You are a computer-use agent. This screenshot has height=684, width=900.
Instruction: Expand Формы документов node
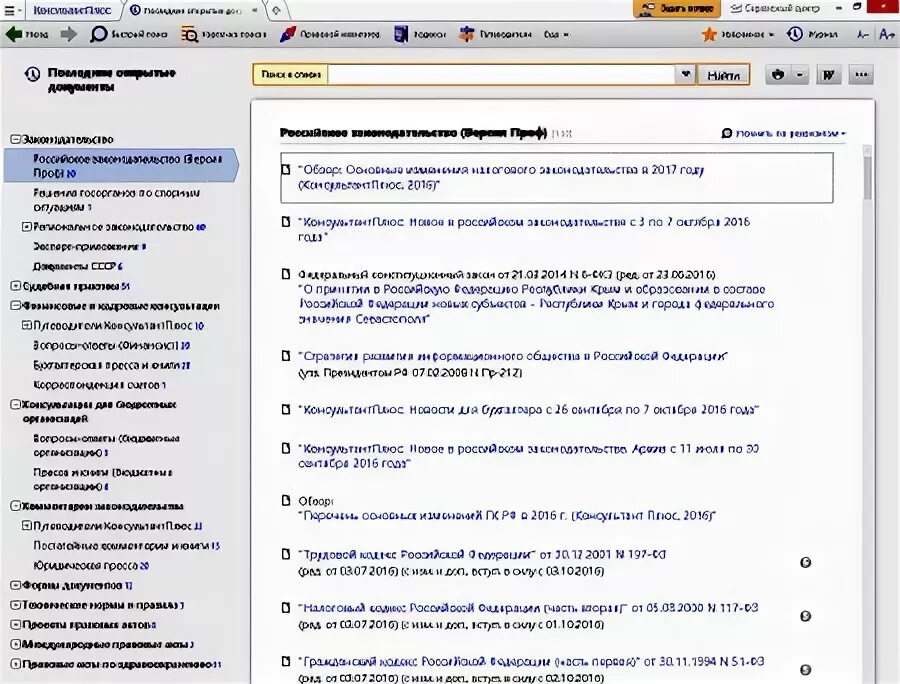click(x=15, y=585)
